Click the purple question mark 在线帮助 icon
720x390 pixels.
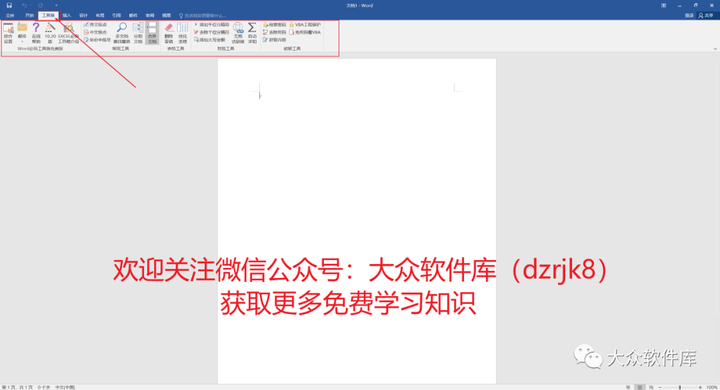pos(36,34)
